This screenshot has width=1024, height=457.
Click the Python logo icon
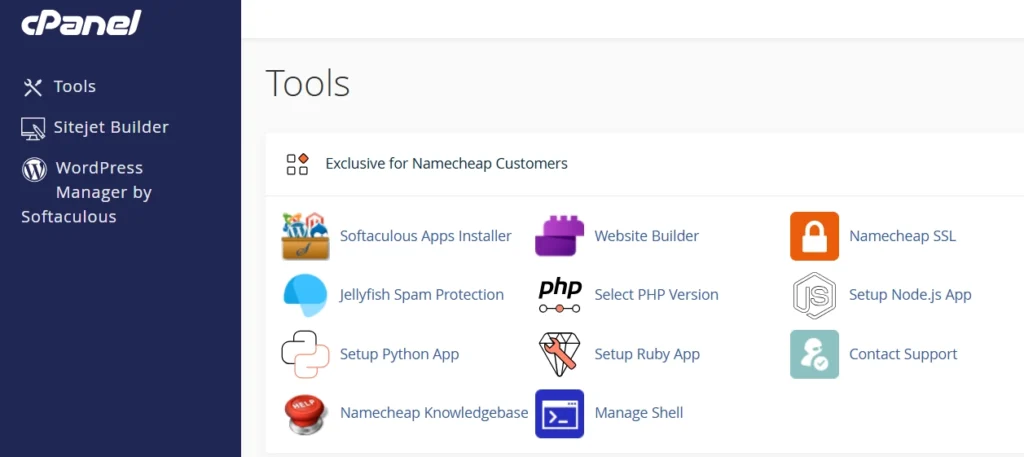click(x=304, y=354)
